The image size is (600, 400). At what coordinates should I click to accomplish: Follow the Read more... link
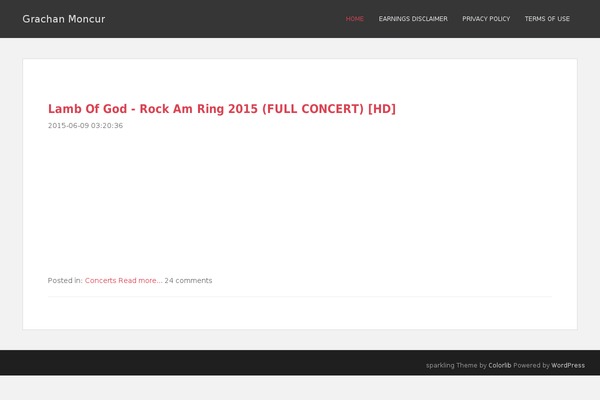click(140, 280)
